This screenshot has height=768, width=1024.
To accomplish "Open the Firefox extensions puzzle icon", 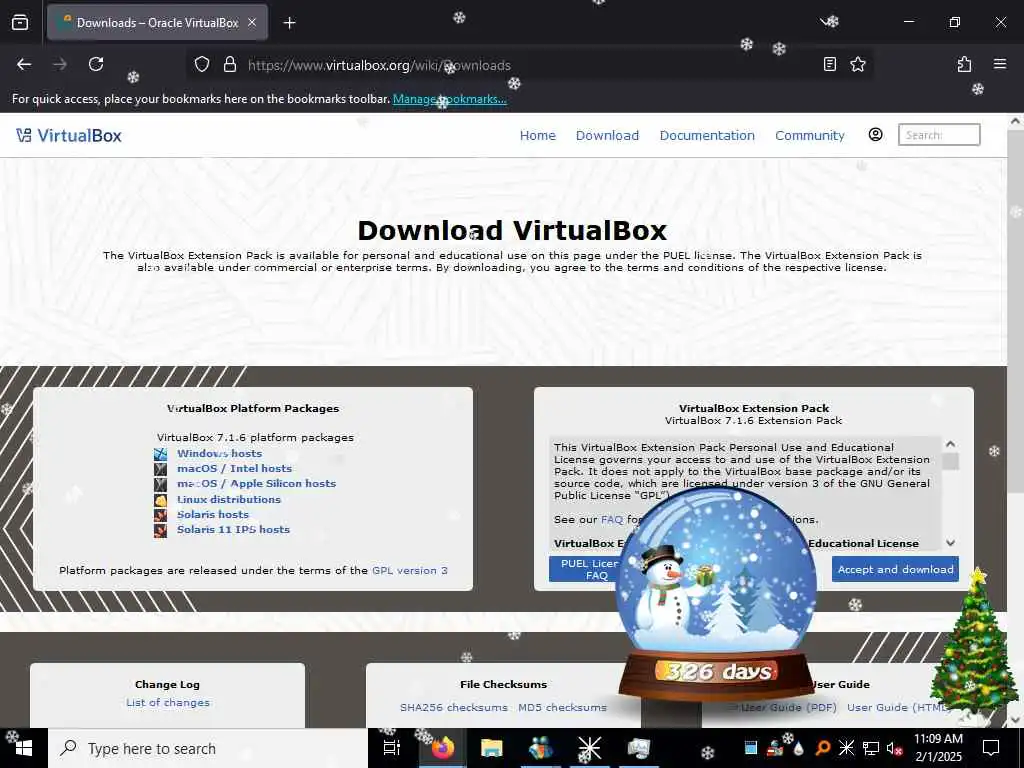I will tap(964, 64).
